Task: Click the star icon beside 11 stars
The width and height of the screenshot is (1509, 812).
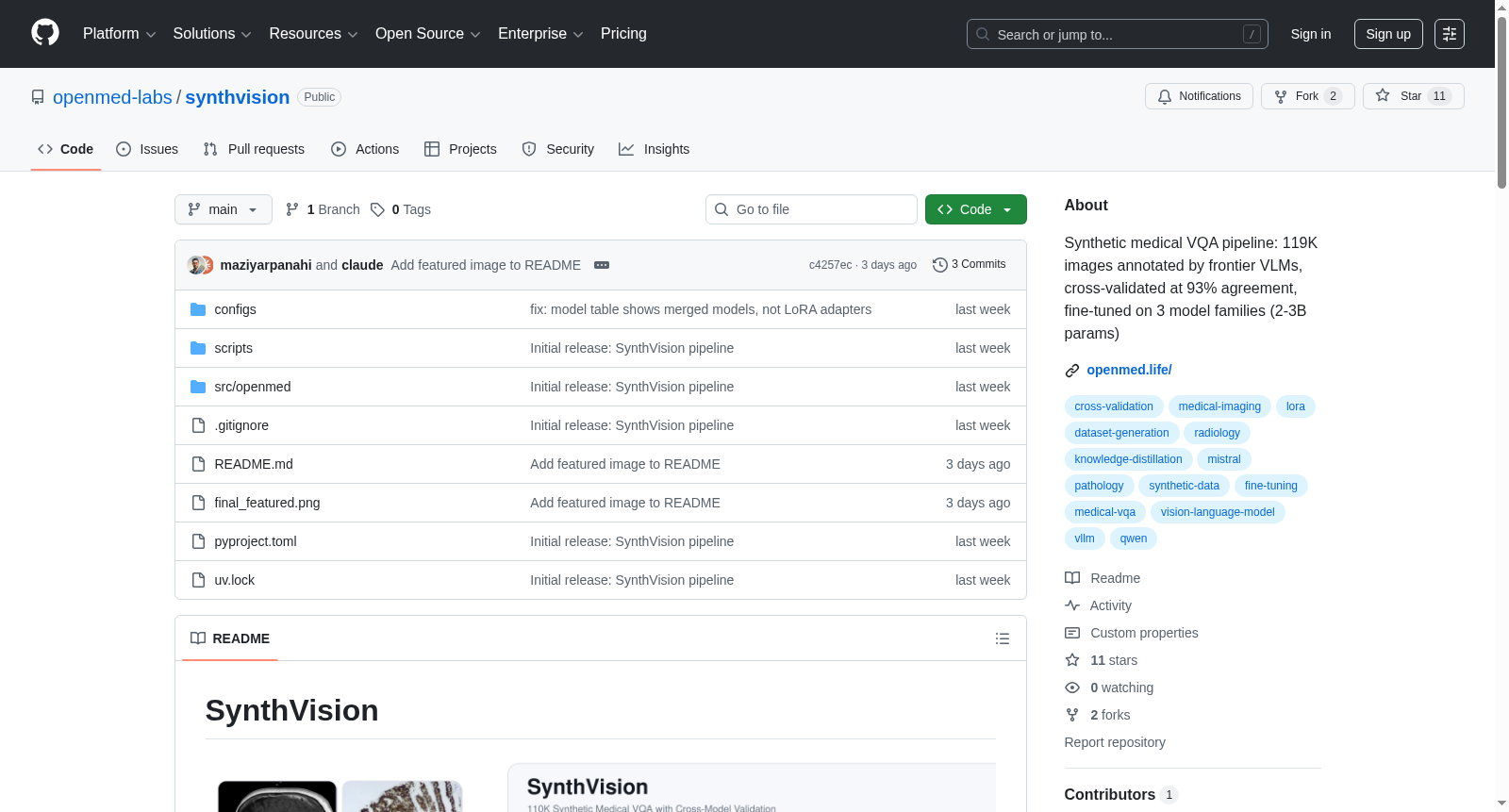Action: 1072,660
